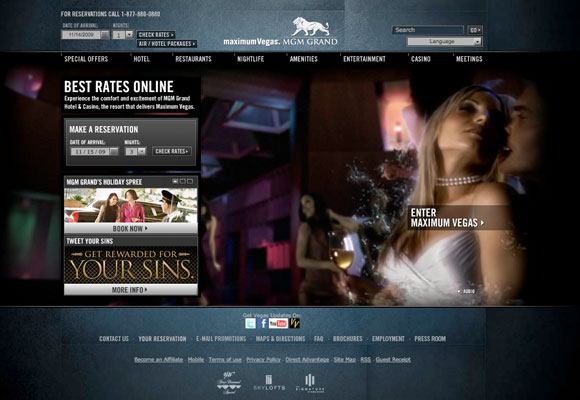580x400 pixels.
Task: Open the Twitter updates icon
Action: pyautogui.click(x=250, y=323)
